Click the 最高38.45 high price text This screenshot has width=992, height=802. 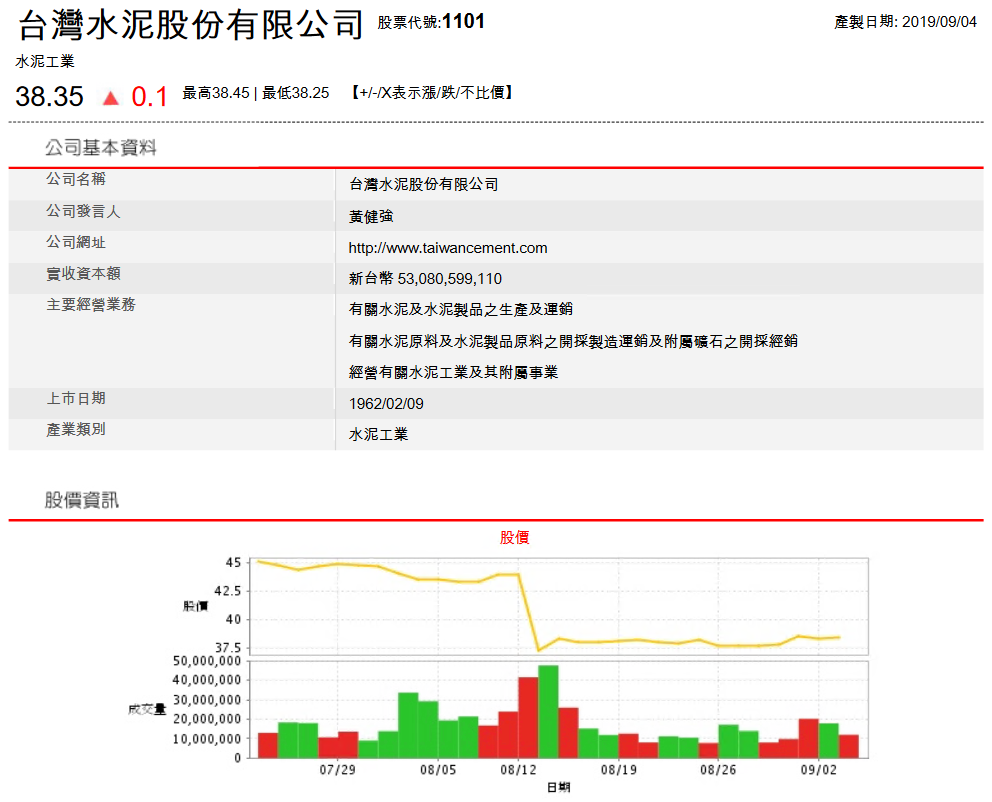216,93
